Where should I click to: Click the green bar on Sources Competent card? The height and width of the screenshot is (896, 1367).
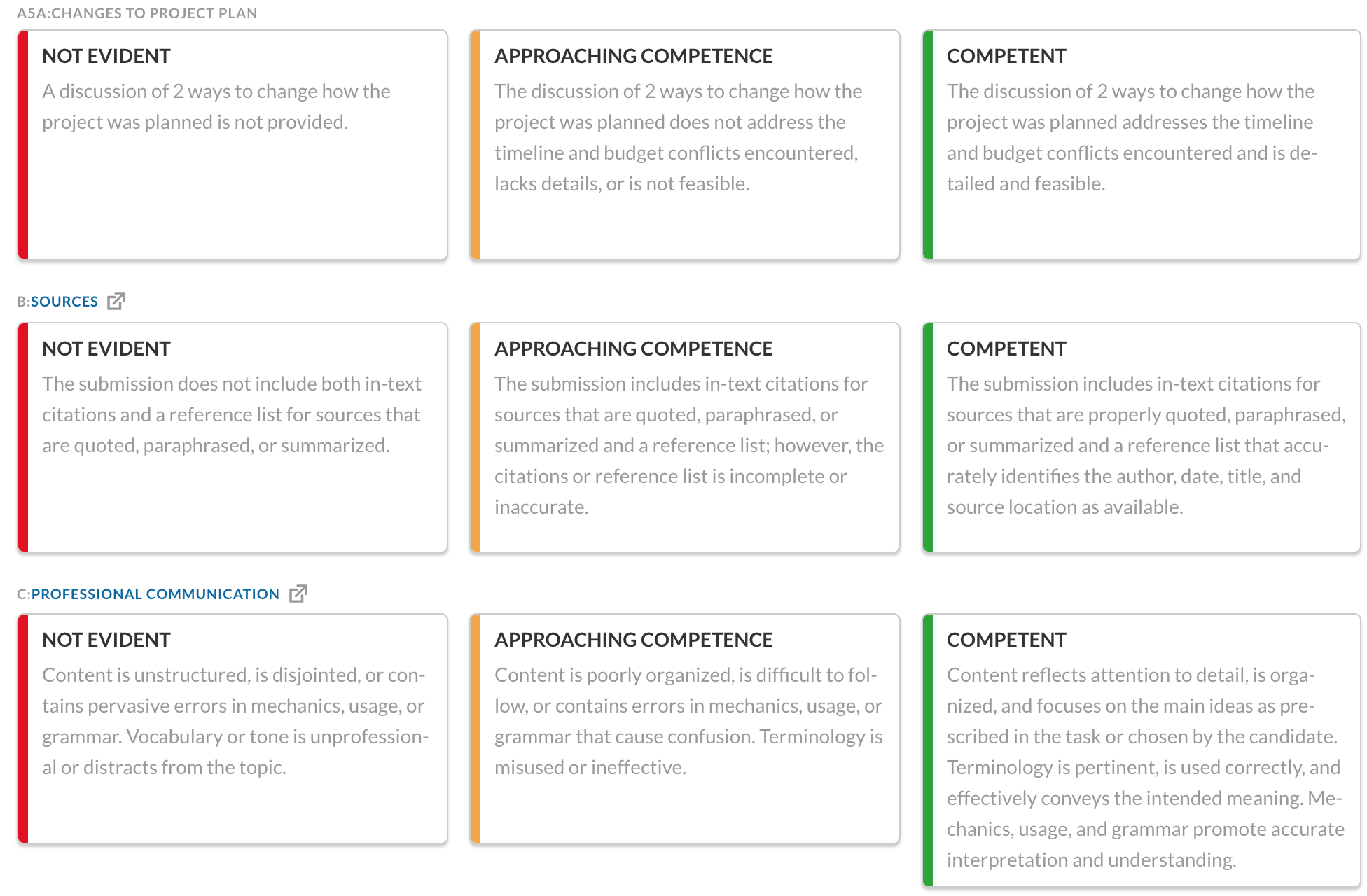928,437
